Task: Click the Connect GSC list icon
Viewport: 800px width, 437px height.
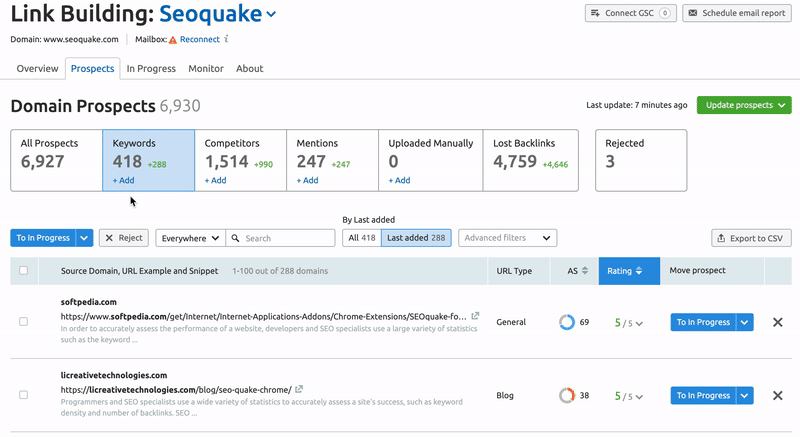Action: [x=595, y=13]
